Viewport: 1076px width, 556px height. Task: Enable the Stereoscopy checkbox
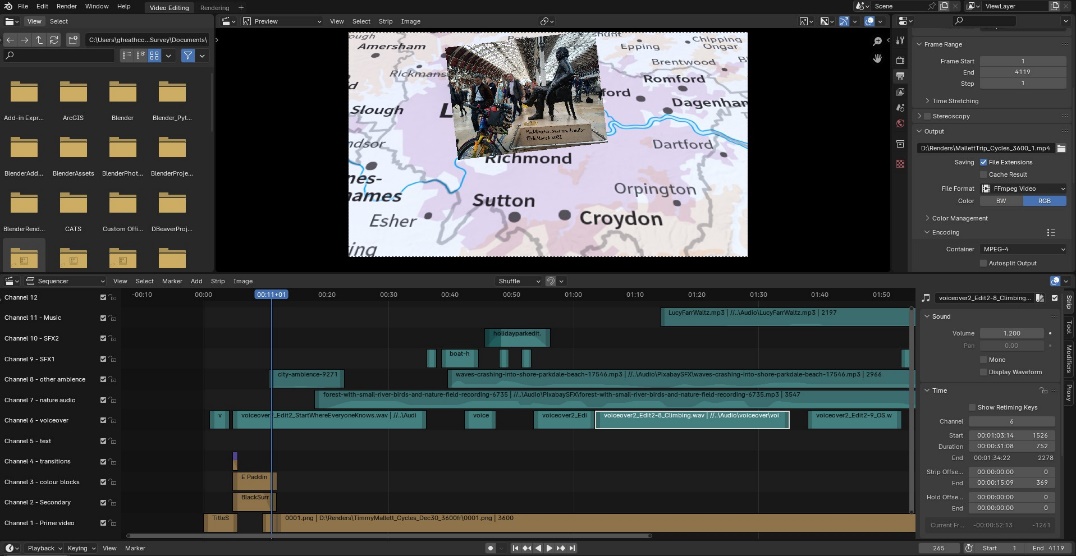coord(928,117)
